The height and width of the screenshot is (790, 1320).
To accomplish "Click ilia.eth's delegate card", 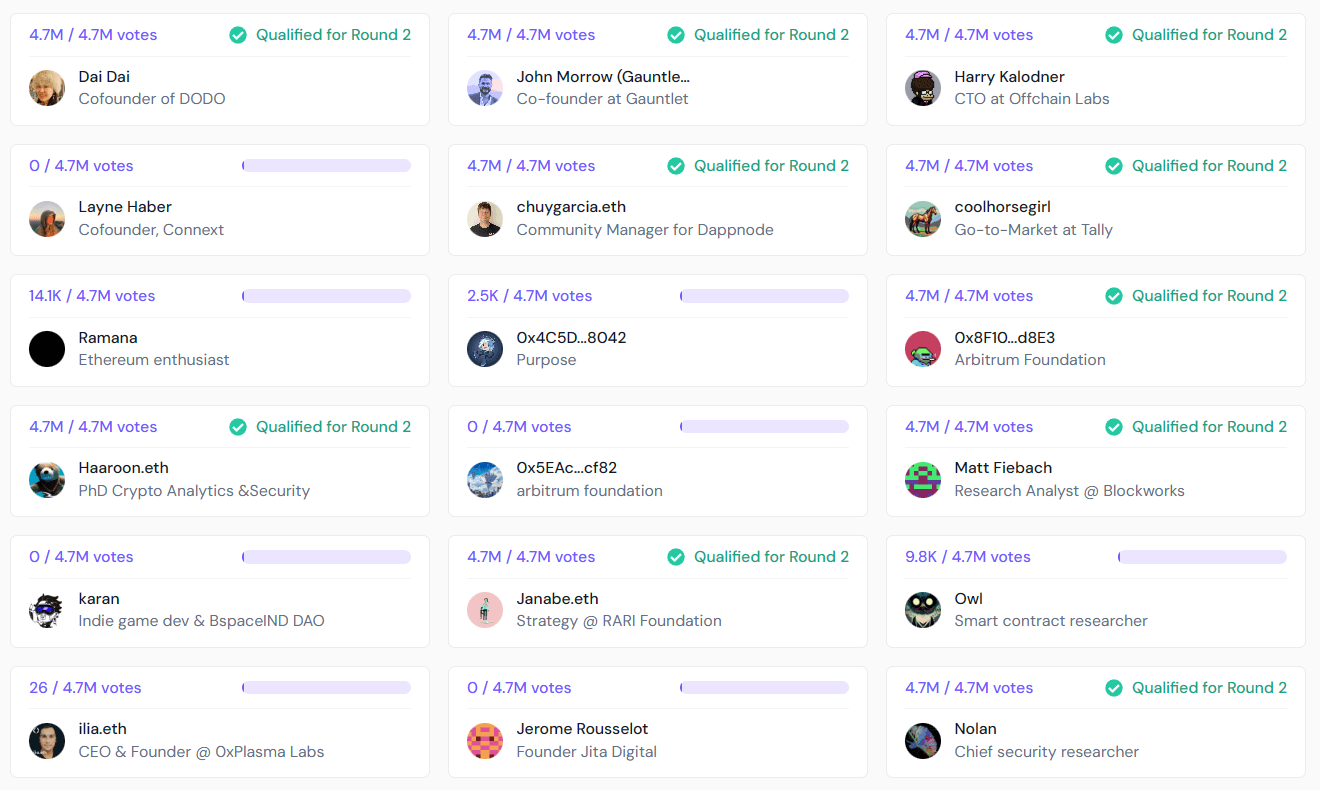I will coord(219,722).
